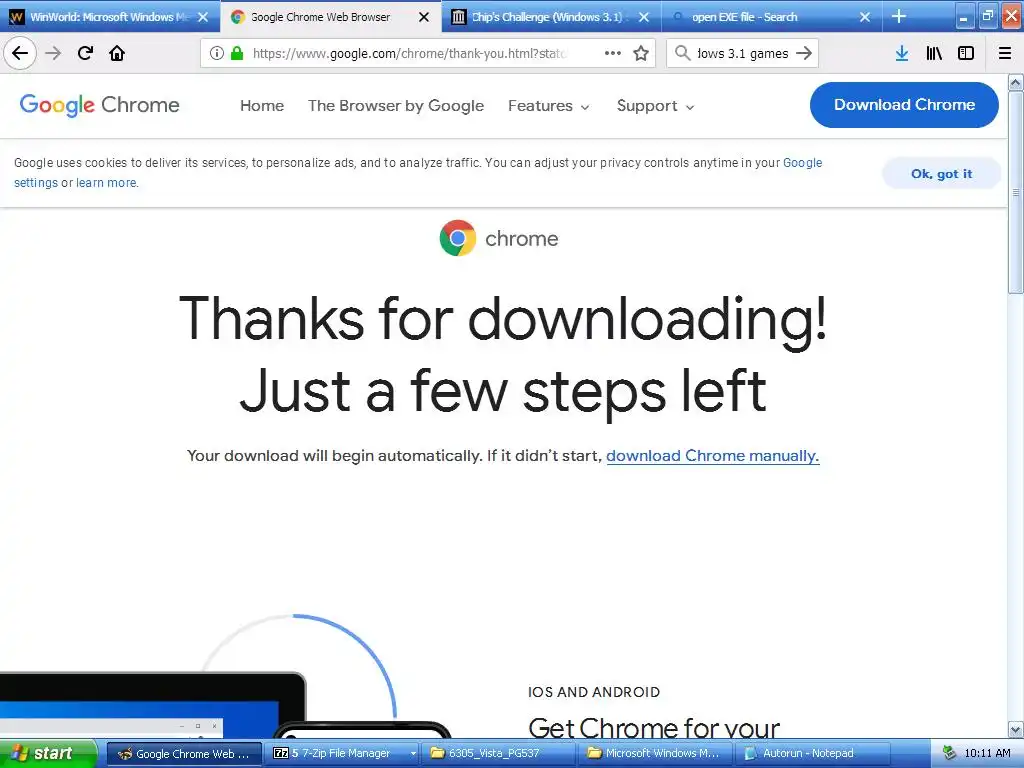Close the WinWorld tab
The image size is (1024, 768).
[203, 17]
